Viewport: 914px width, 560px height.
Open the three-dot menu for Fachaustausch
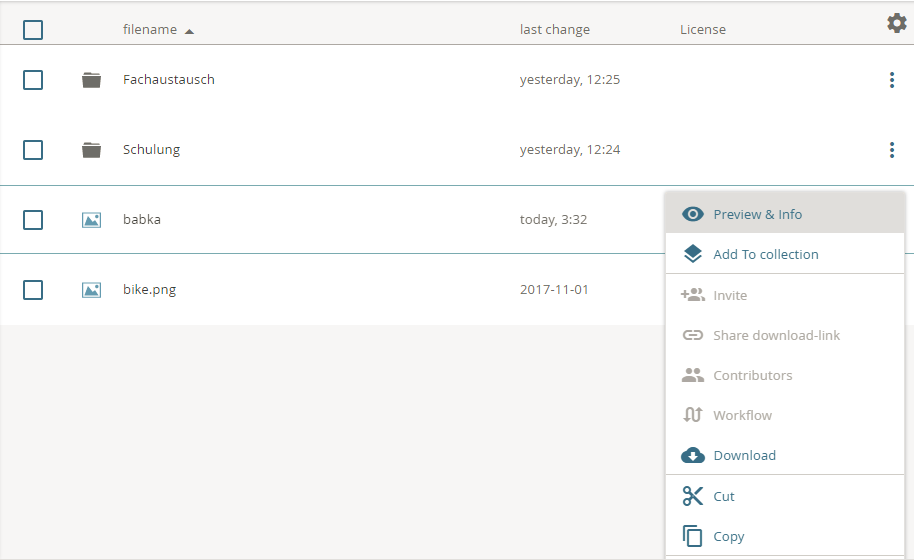[x=891, y=80]
